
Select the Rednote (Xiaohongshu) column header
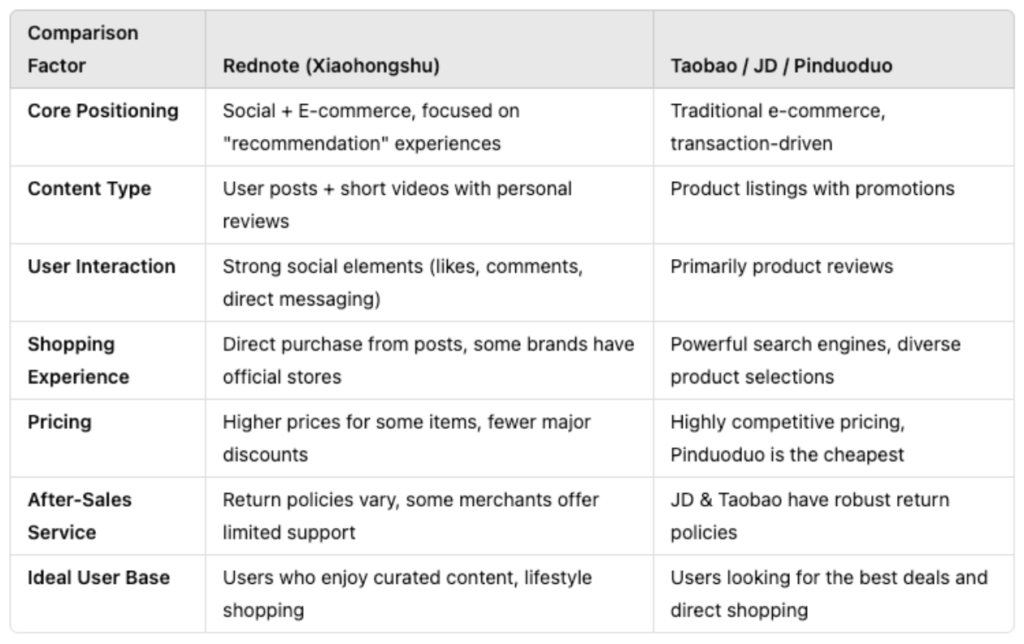click(331, 66)
